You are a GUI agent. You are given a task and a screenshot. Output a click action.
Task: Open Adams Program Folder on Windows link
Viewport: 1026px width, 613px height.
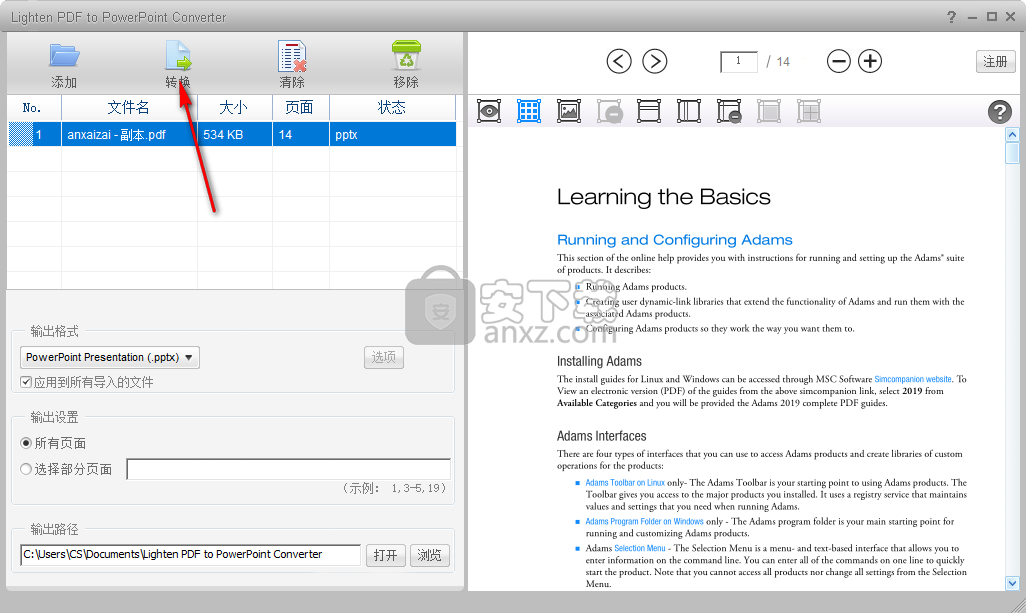tap(645, 521)
